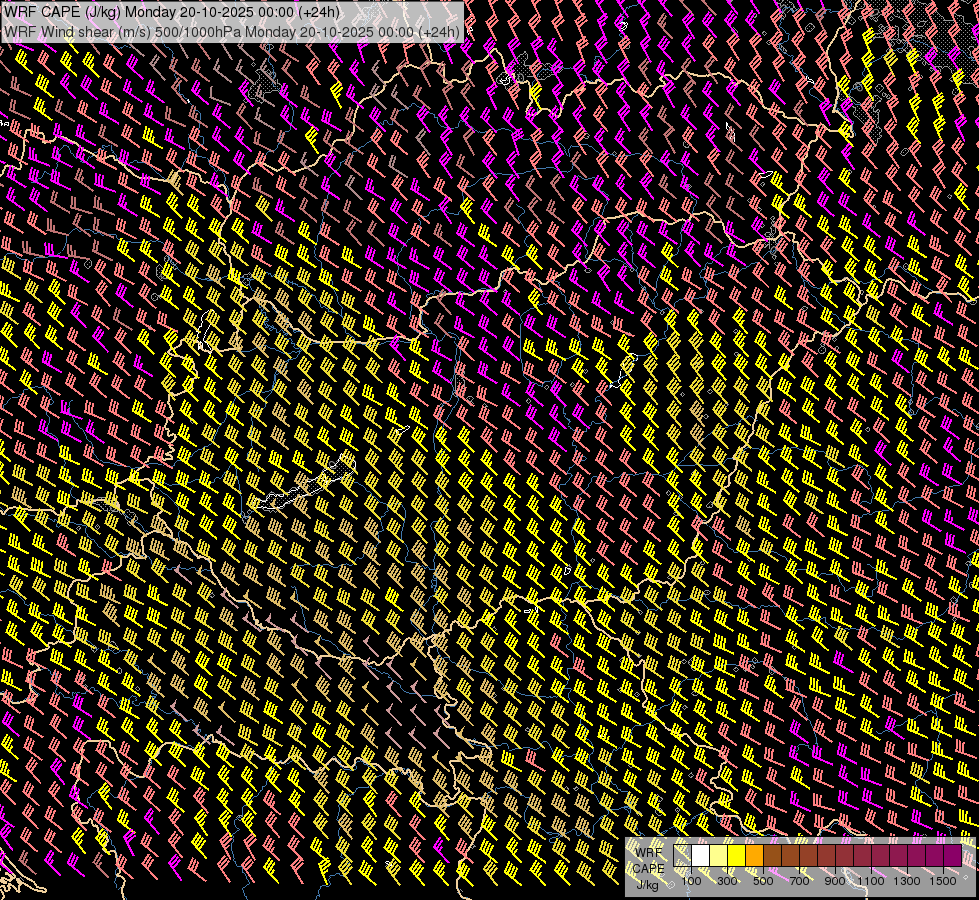Screen dimensions: 979x900
Task: Select the orange swatch in CAPE legend
Action: 755,856
